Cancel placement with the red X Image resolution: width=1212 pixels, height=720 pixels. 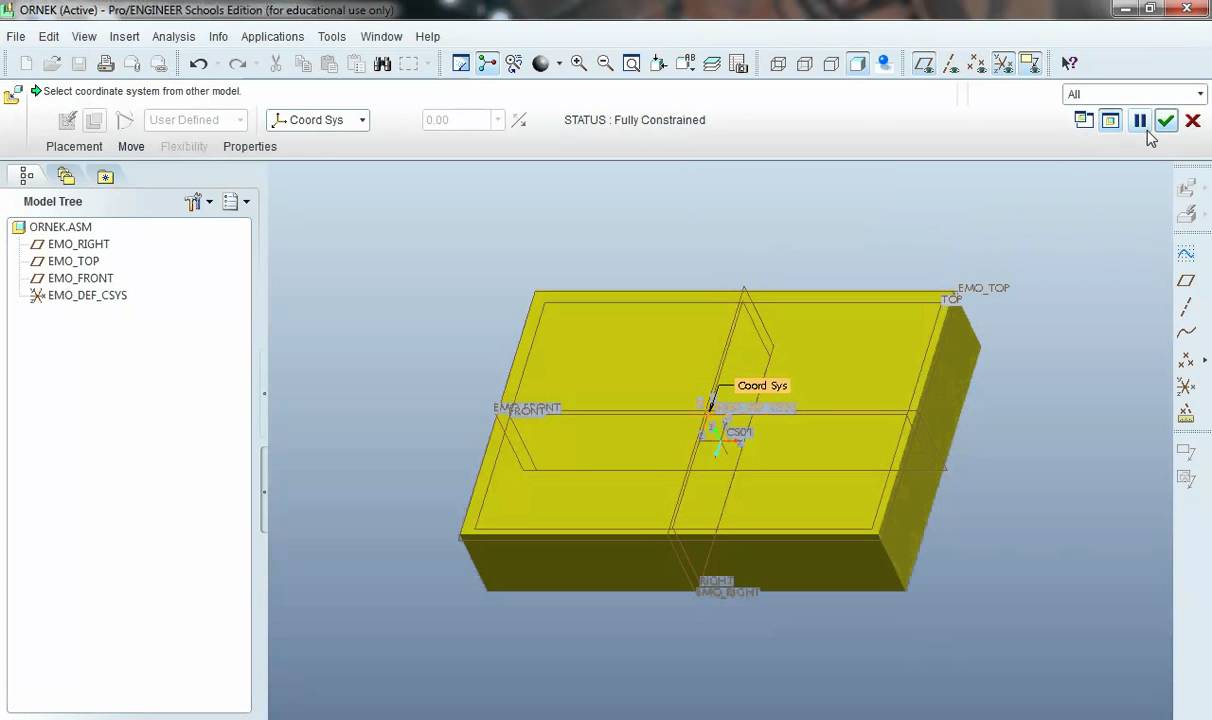[x=1193, y=120]
